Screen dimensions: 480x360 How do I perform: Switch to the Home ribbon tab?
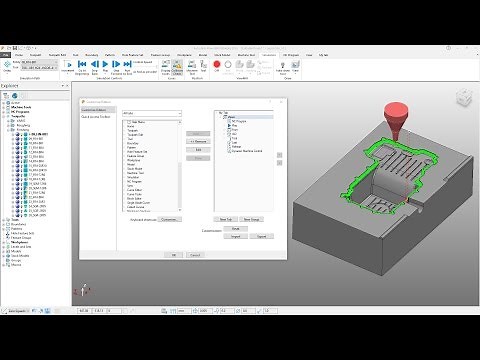tap(19, 55)
